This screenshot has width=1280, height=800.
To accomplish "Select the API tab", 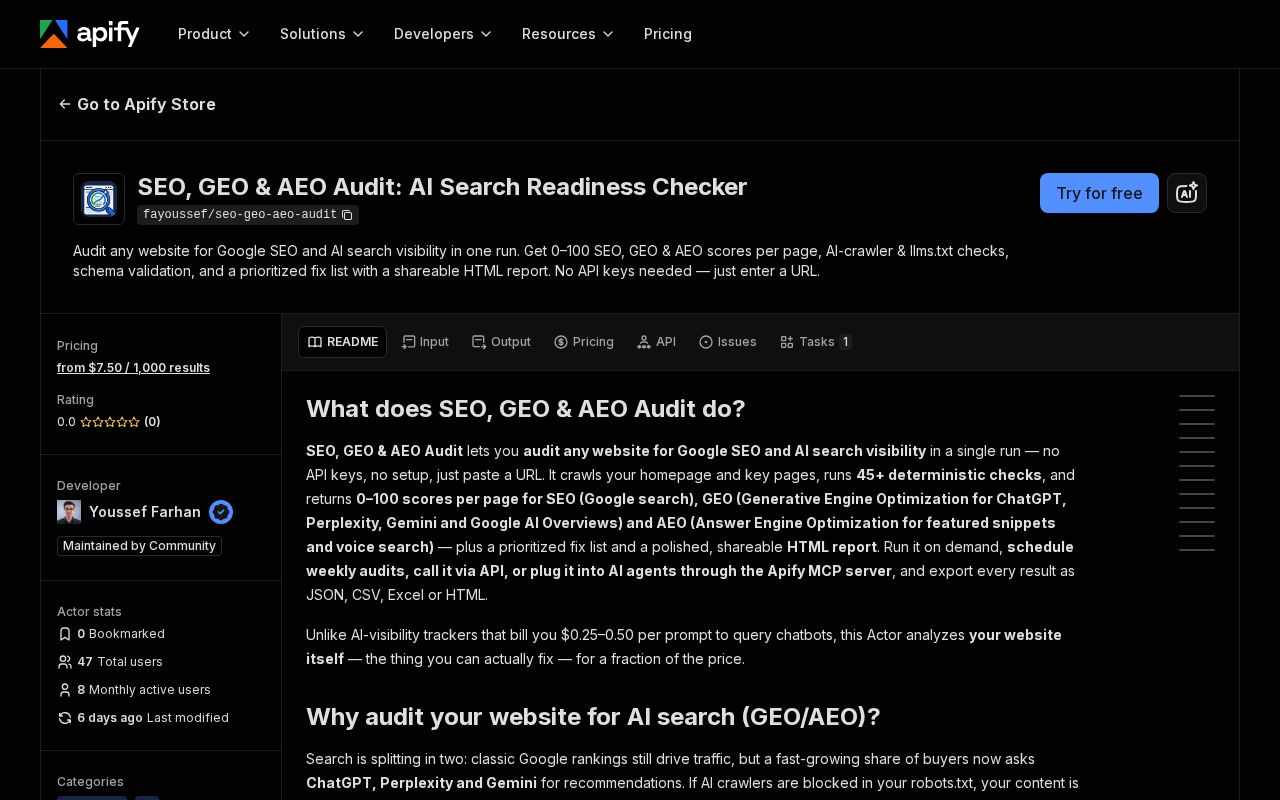I will [x=656, y=342].
